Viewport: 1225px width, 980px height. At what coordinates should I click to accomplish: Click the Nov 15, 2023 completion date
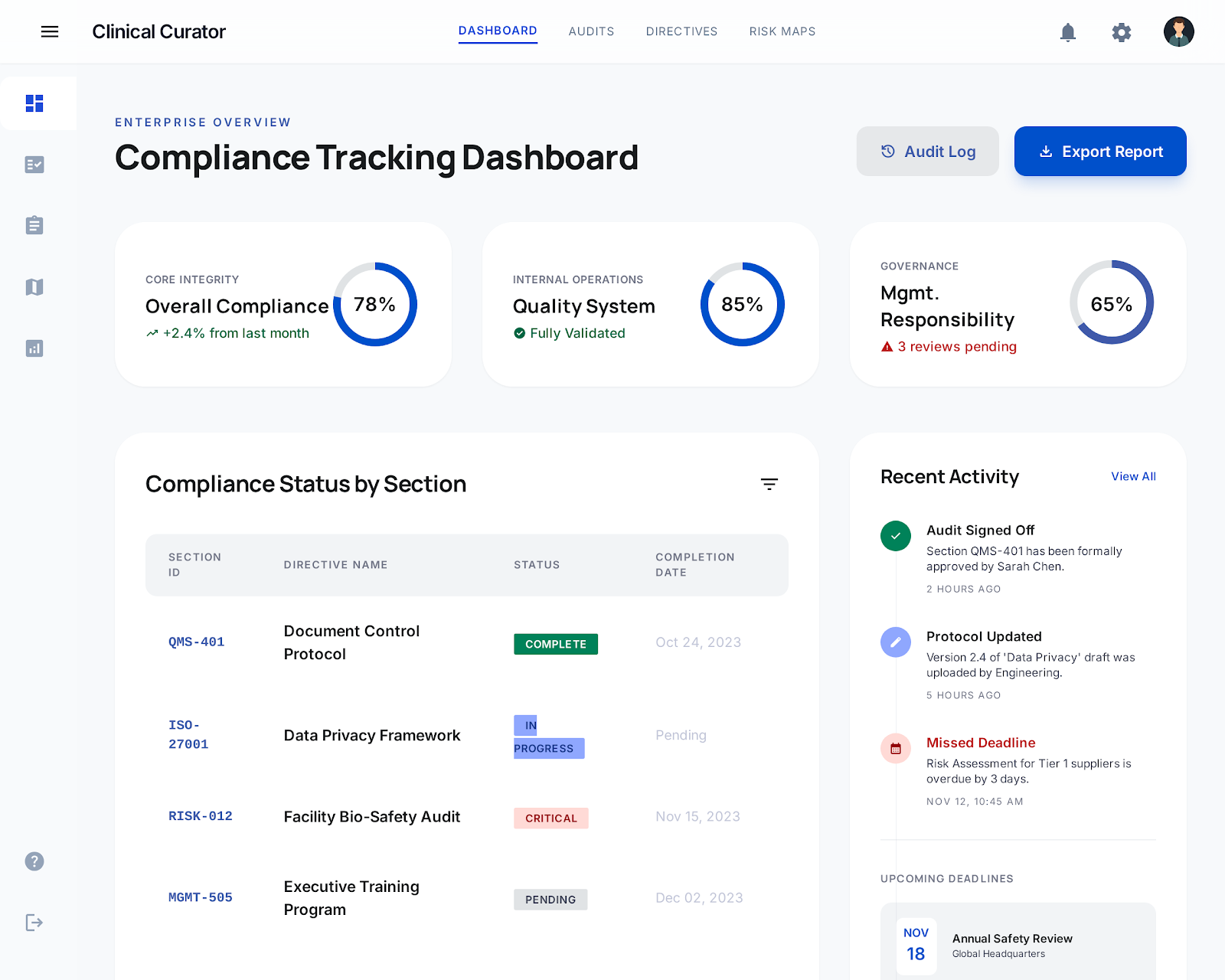click(697, 816)
